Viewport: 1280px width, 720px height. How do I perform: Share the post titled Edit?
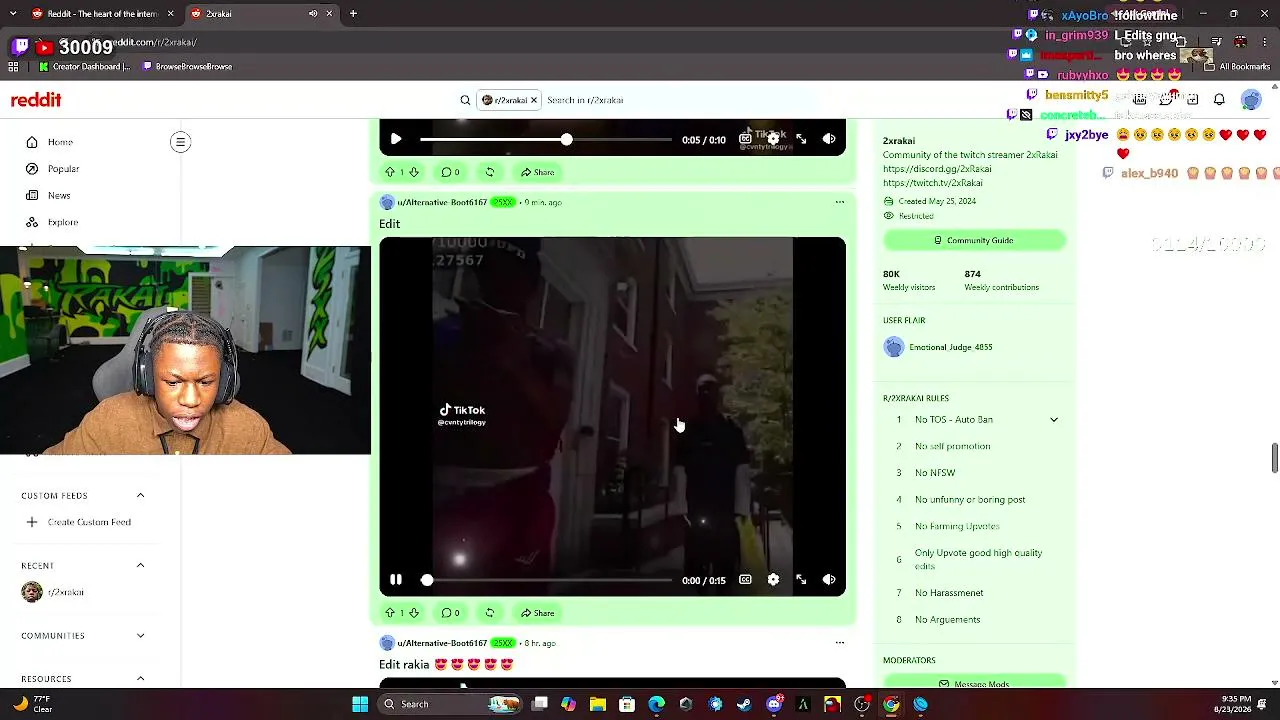538,613
